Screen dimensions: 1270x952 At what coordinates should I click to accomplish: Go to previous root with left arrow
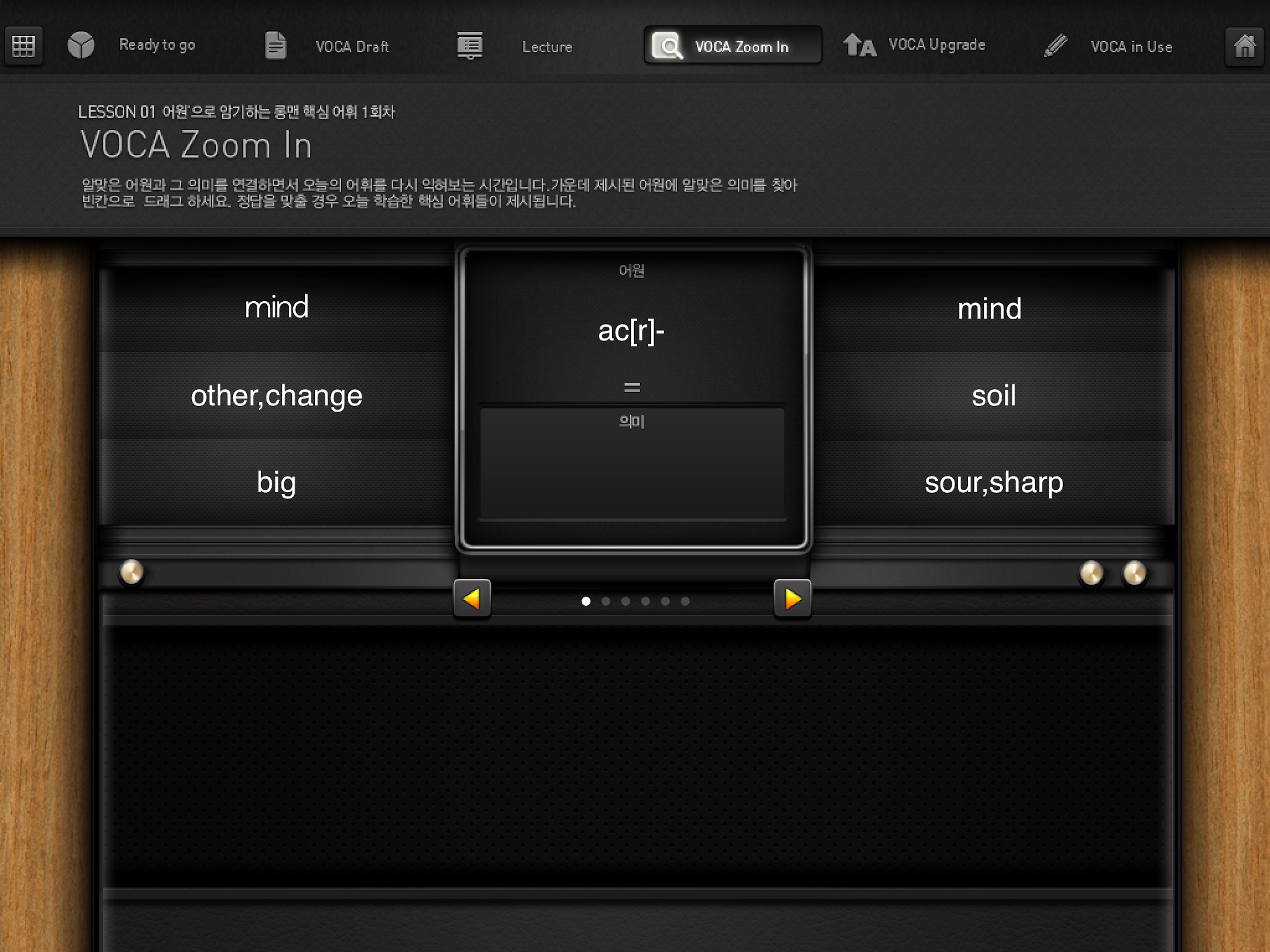point(472,598)
